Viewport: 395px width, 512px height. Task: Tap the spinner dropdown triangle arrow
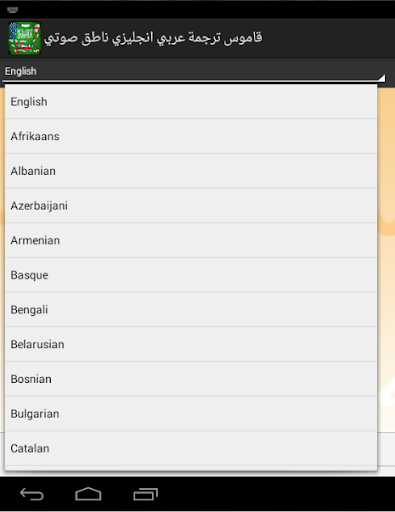(x=381, y=78)
